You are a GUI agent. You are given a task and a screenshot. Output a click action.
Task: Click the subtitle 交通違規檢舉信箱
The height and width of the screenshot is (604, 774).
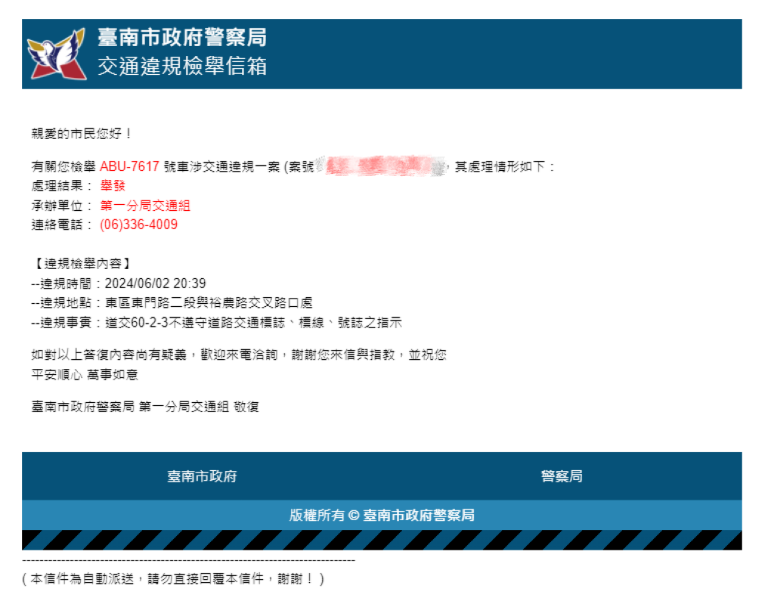coord(182,66)
